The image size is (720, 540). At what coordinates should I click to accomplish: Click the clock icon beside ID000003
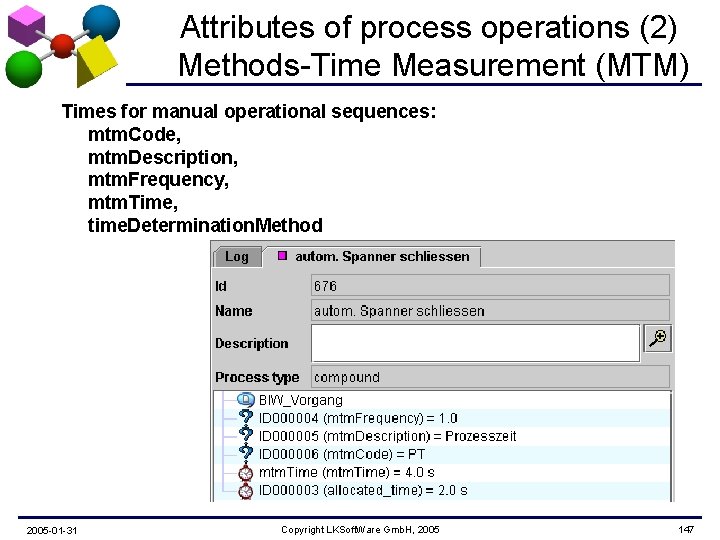(246, 490)
